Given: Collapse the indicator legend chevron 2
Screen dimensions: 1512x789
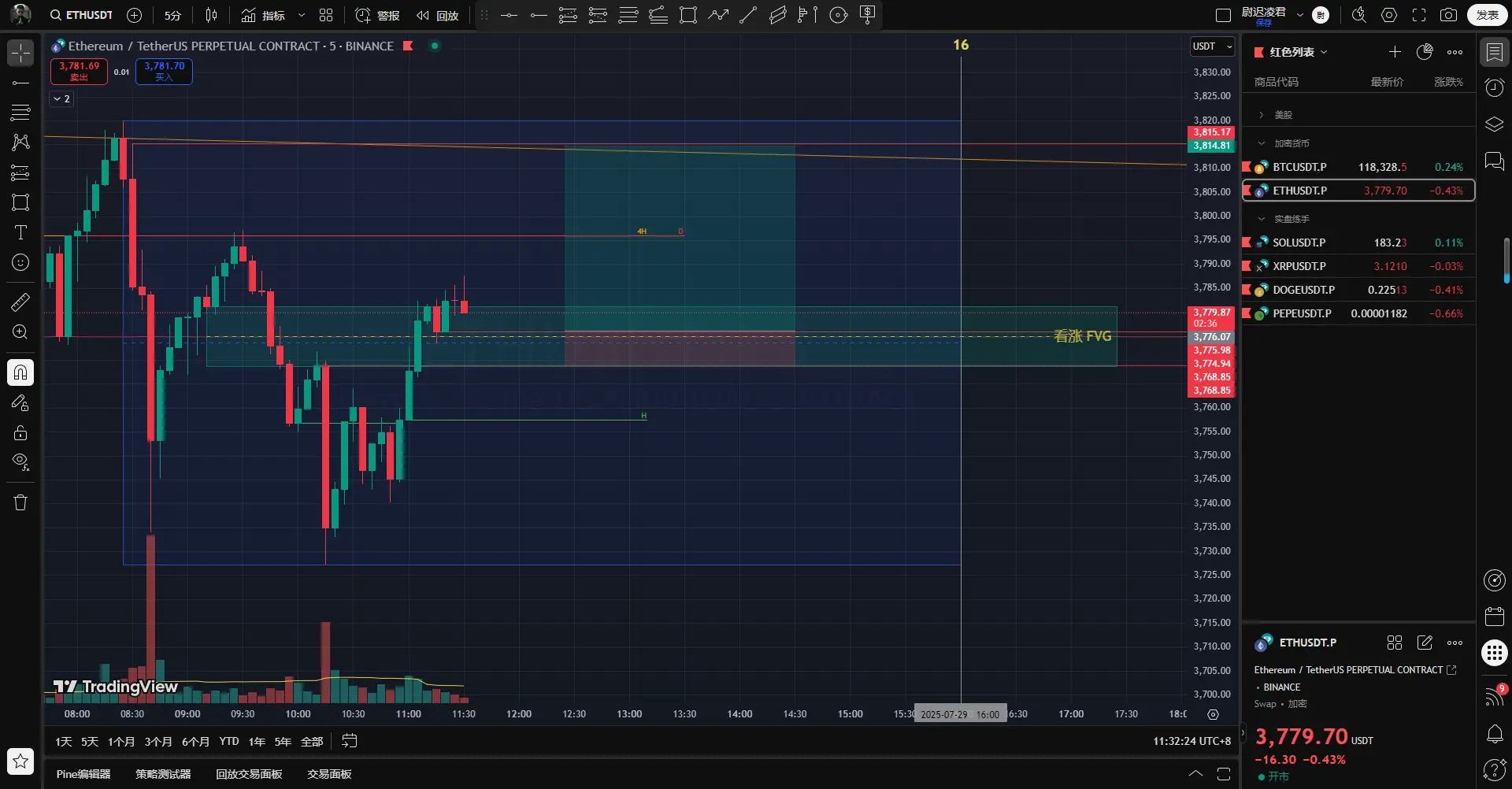Looking at the screenshot, I should click(x=61, y=99).
